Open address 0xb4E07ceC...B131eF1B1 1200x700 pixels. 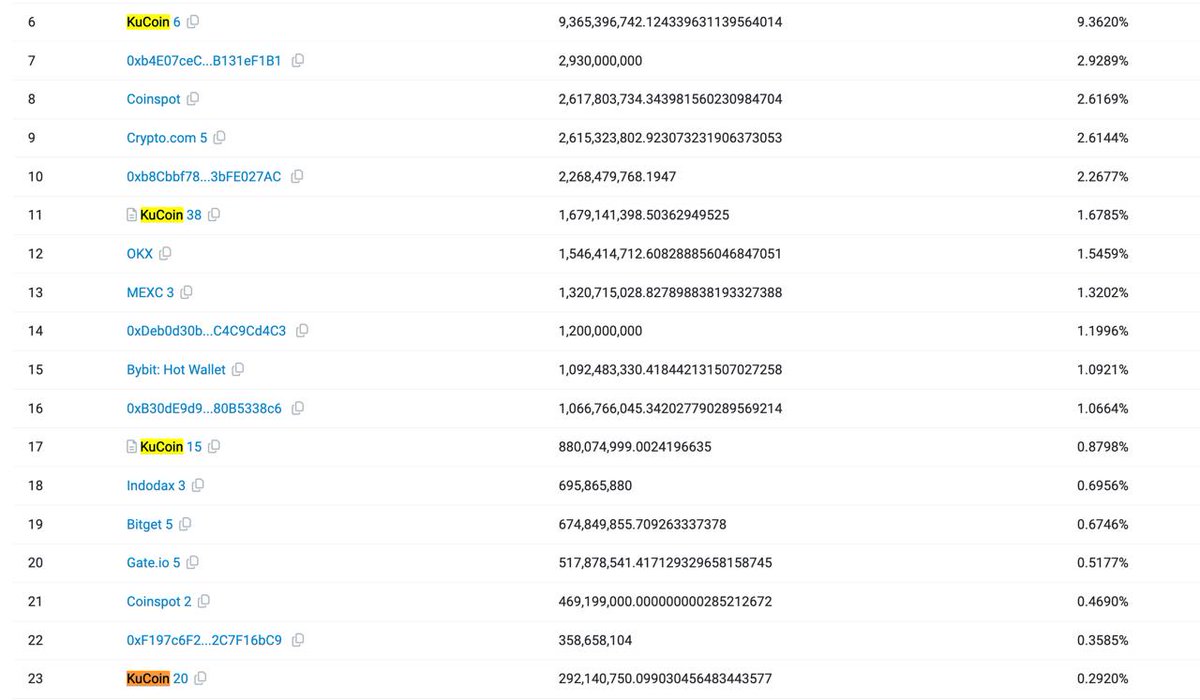pos(204,61)
